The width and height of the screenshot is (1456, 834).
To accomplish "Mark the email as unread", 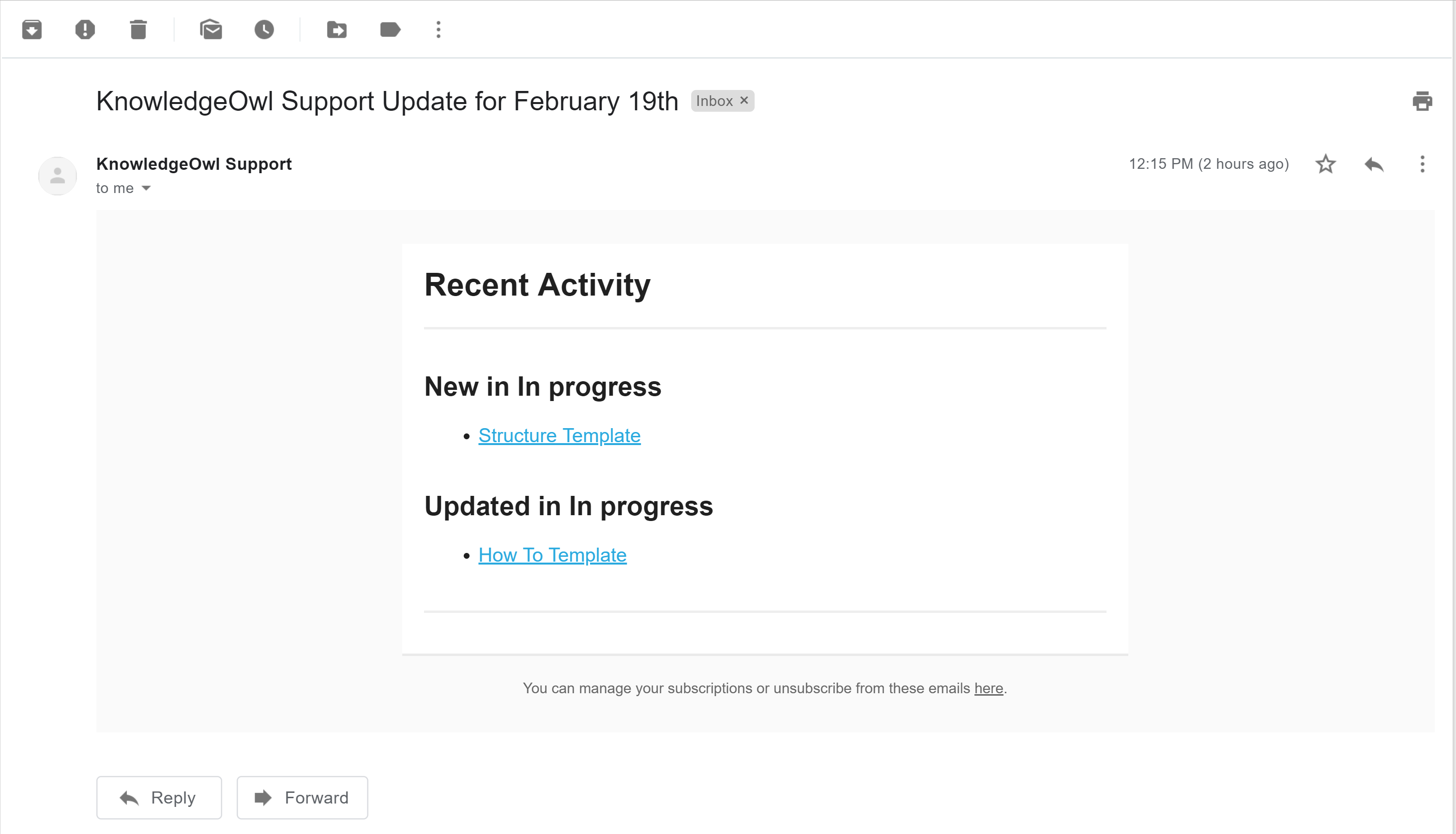I will [211, 29].
